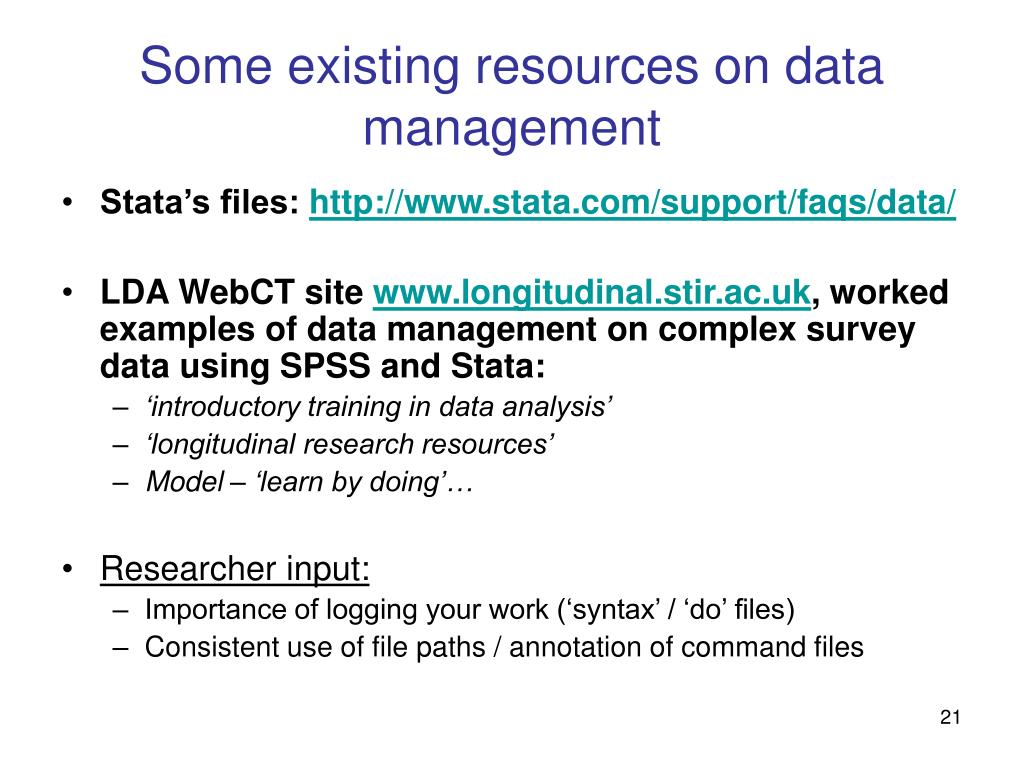Click the bullet point before 'Researcher input'
Viewport: 1024px width, 768px height.
click(x=67, y=569)
